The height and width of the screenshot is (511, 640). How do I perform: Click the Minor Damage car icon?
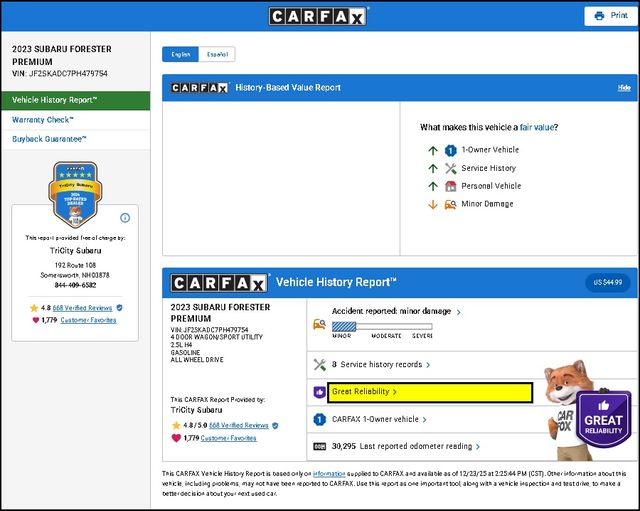pyautogui.click(x=451, y=204)
